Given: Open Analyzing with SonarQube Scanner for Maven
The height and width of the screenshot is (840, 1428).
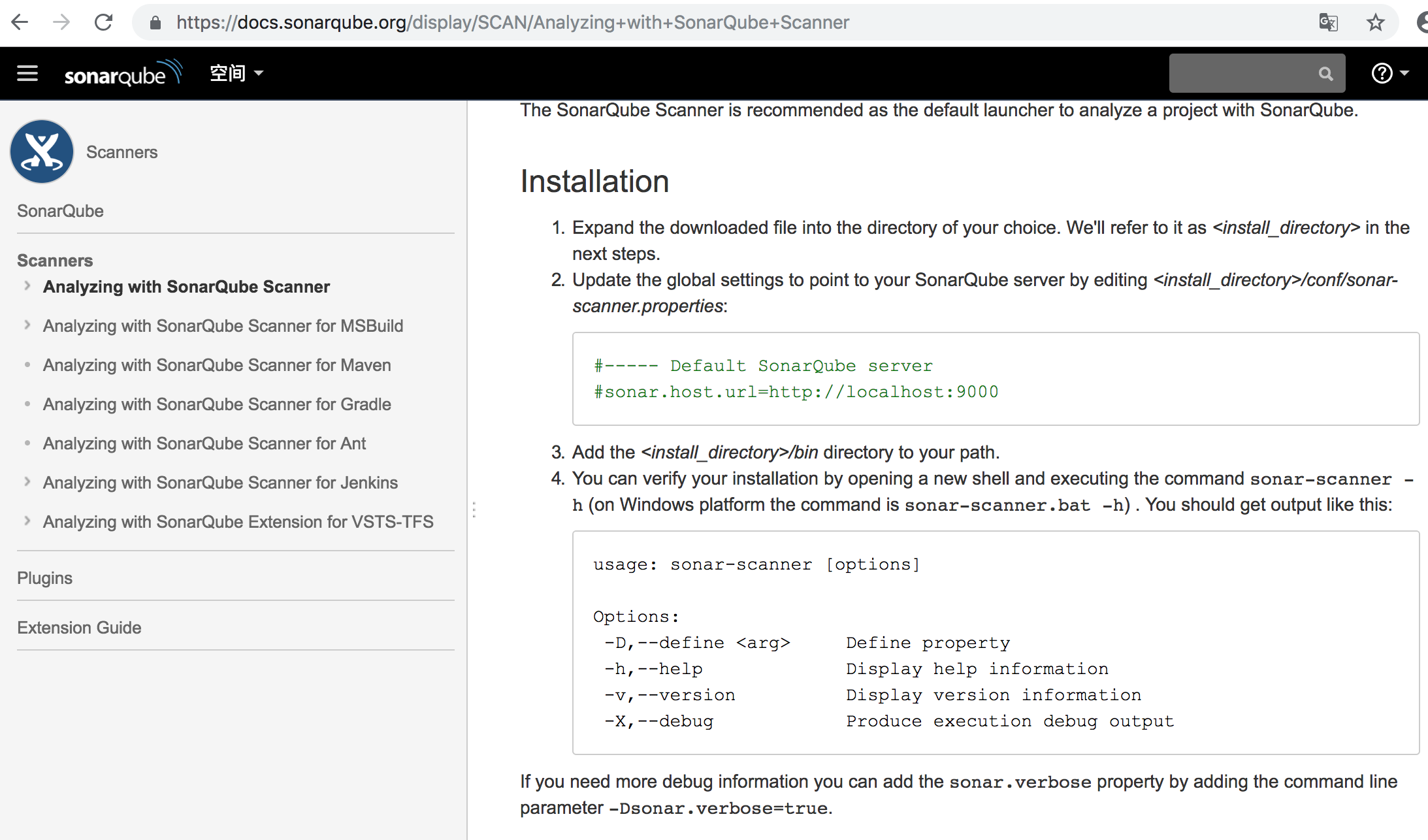Looking at the screenshot, I should [217, 365].
